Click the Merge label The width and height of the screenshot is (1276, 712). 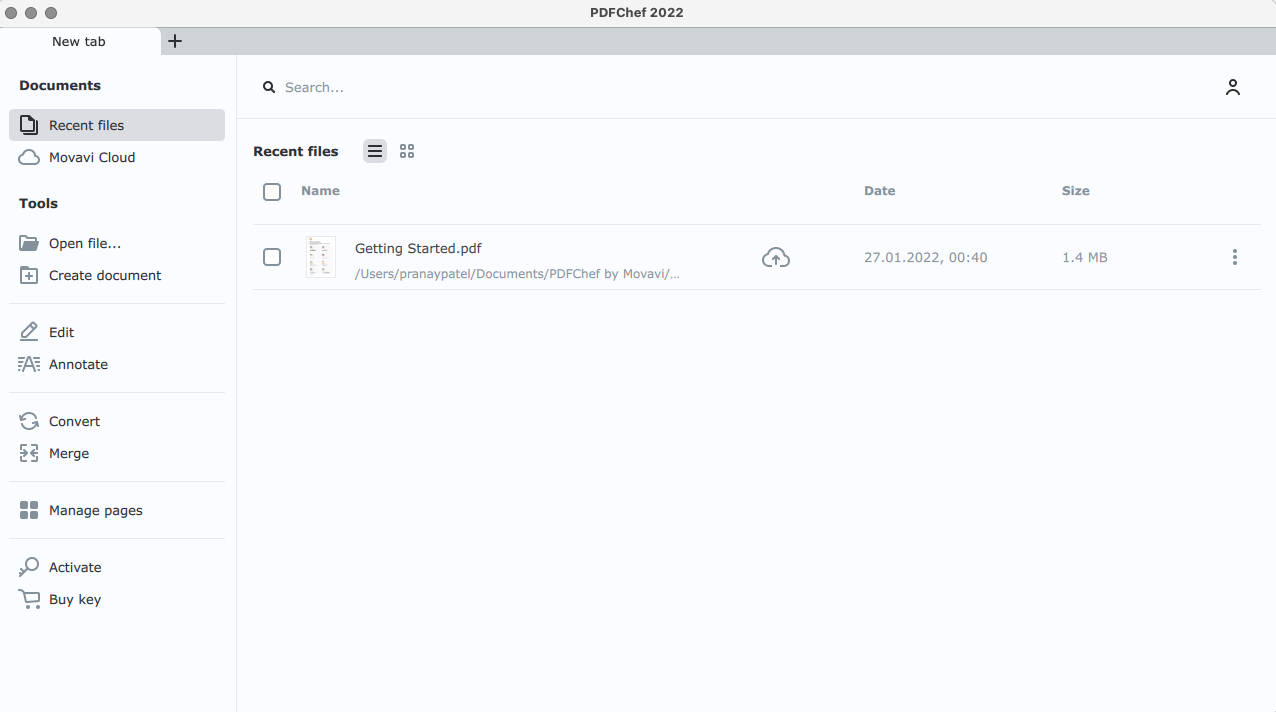click(x=69, y=453)
